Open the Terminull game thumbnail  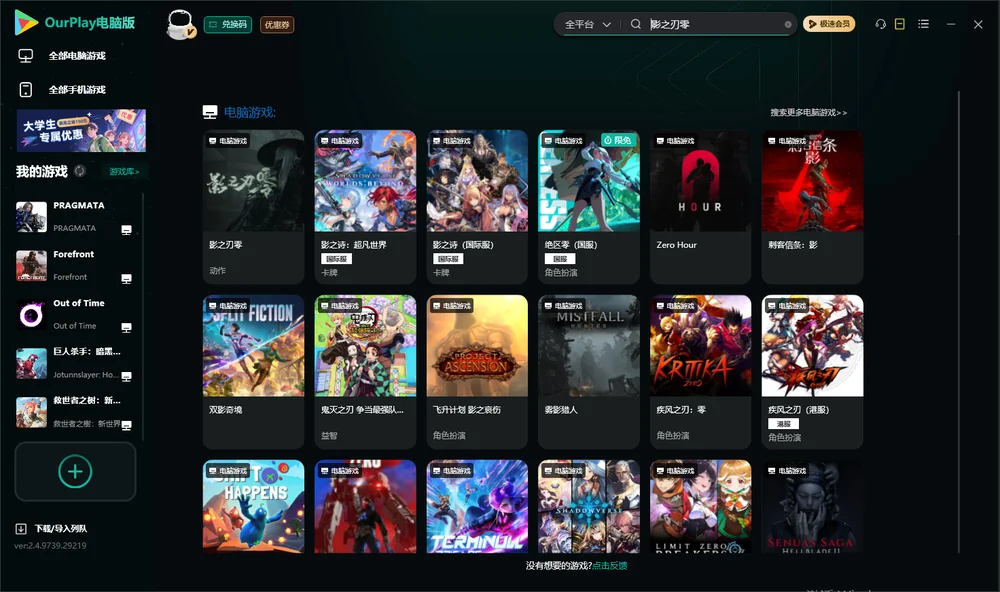tap(477, 507)
